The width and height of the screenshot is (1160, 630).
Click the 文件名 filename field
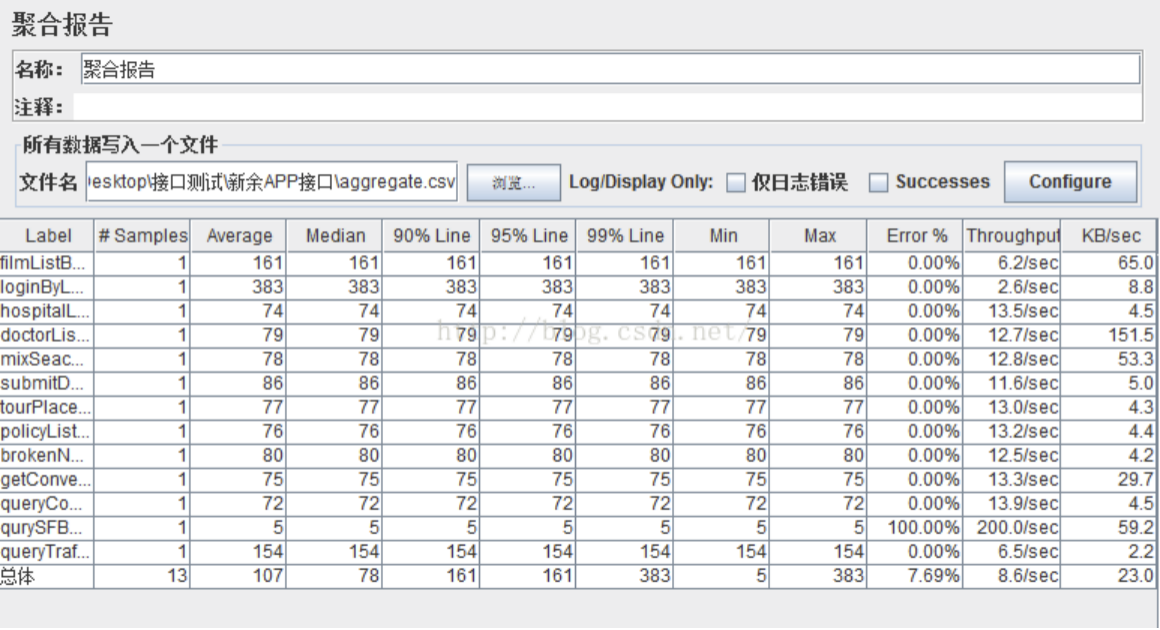[x=272, y=182]
